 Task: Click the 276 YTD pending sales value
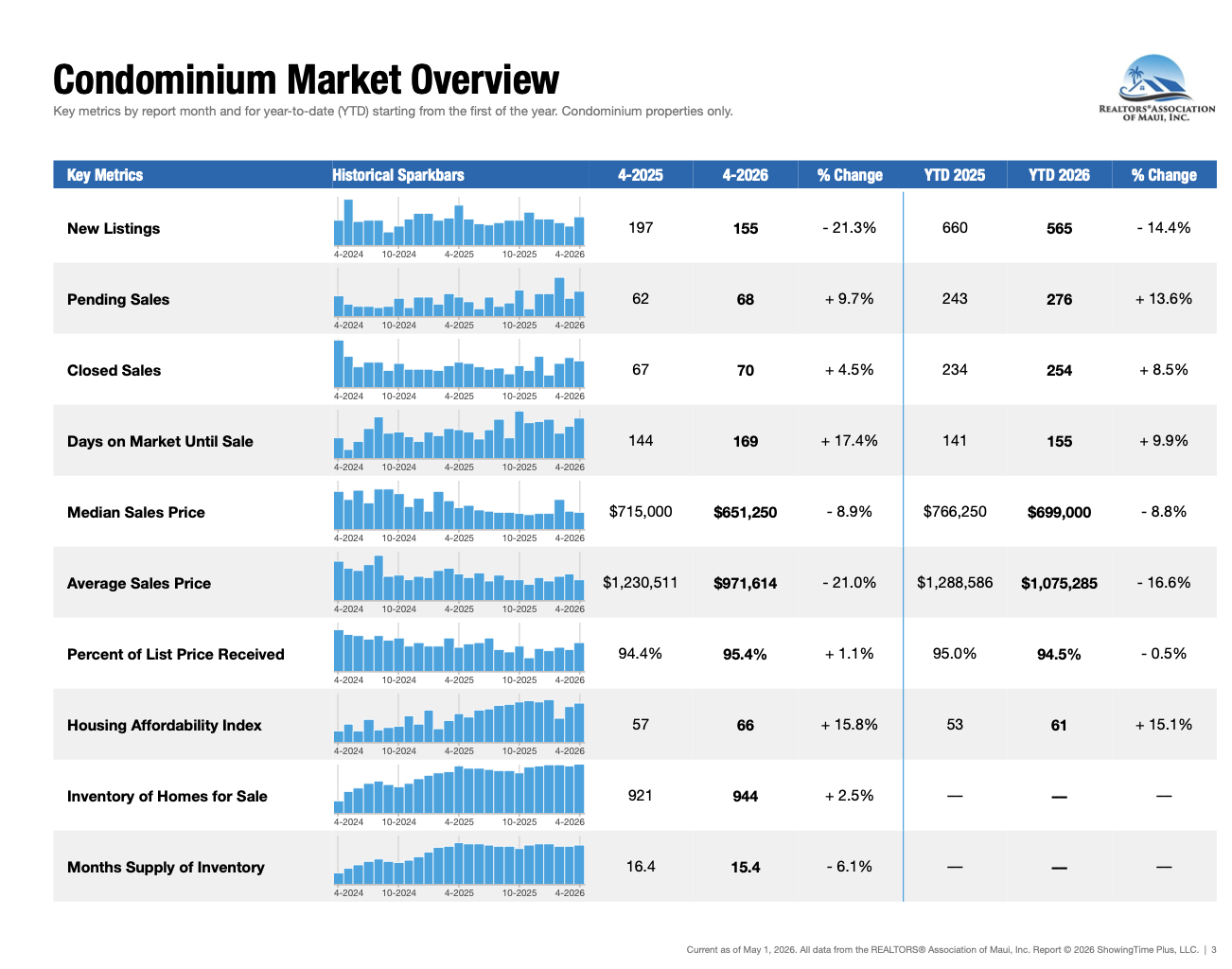coord(1059,299)
